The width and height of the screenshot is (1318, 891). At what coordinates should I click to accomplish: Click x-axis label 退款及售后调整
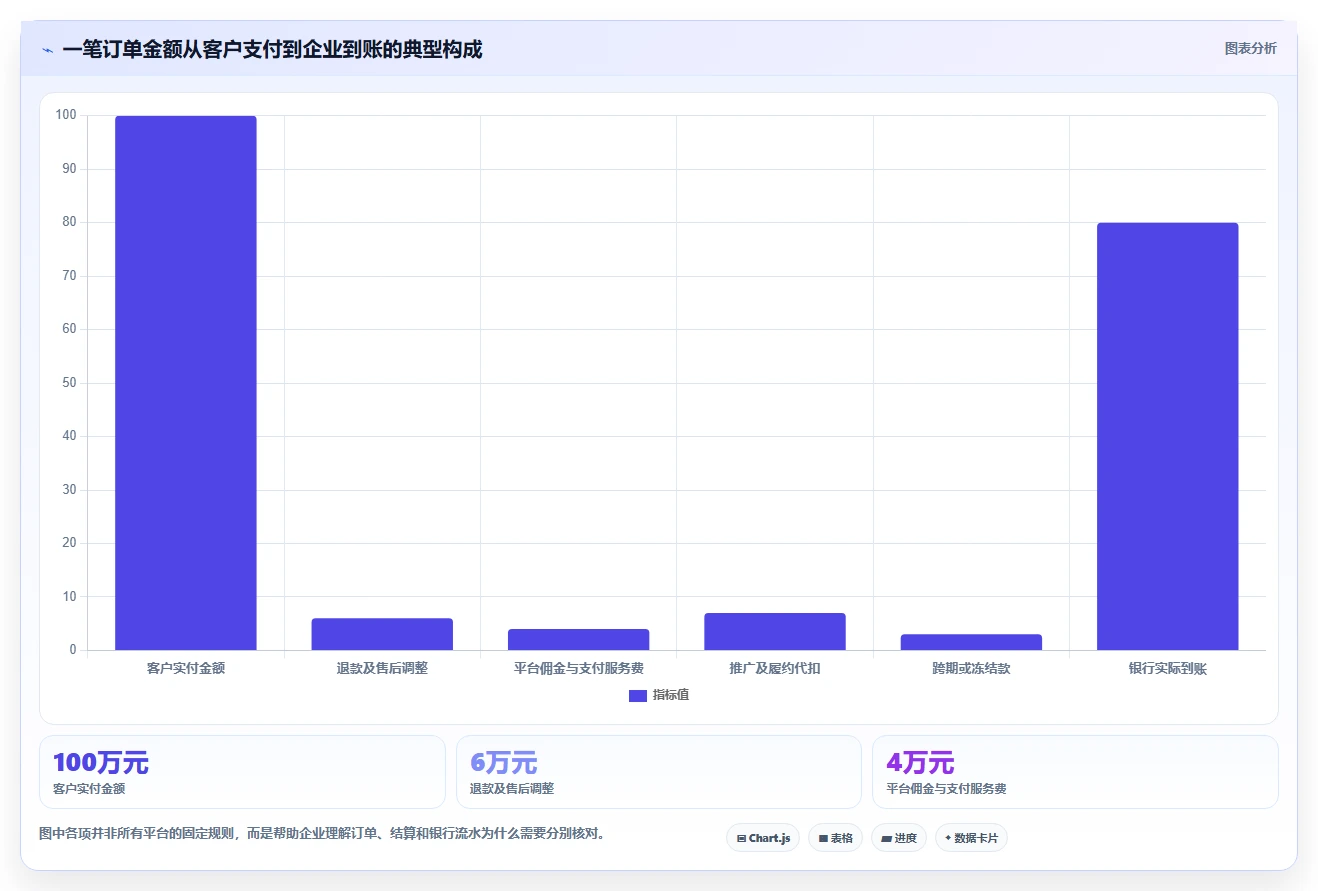(382, 668)
